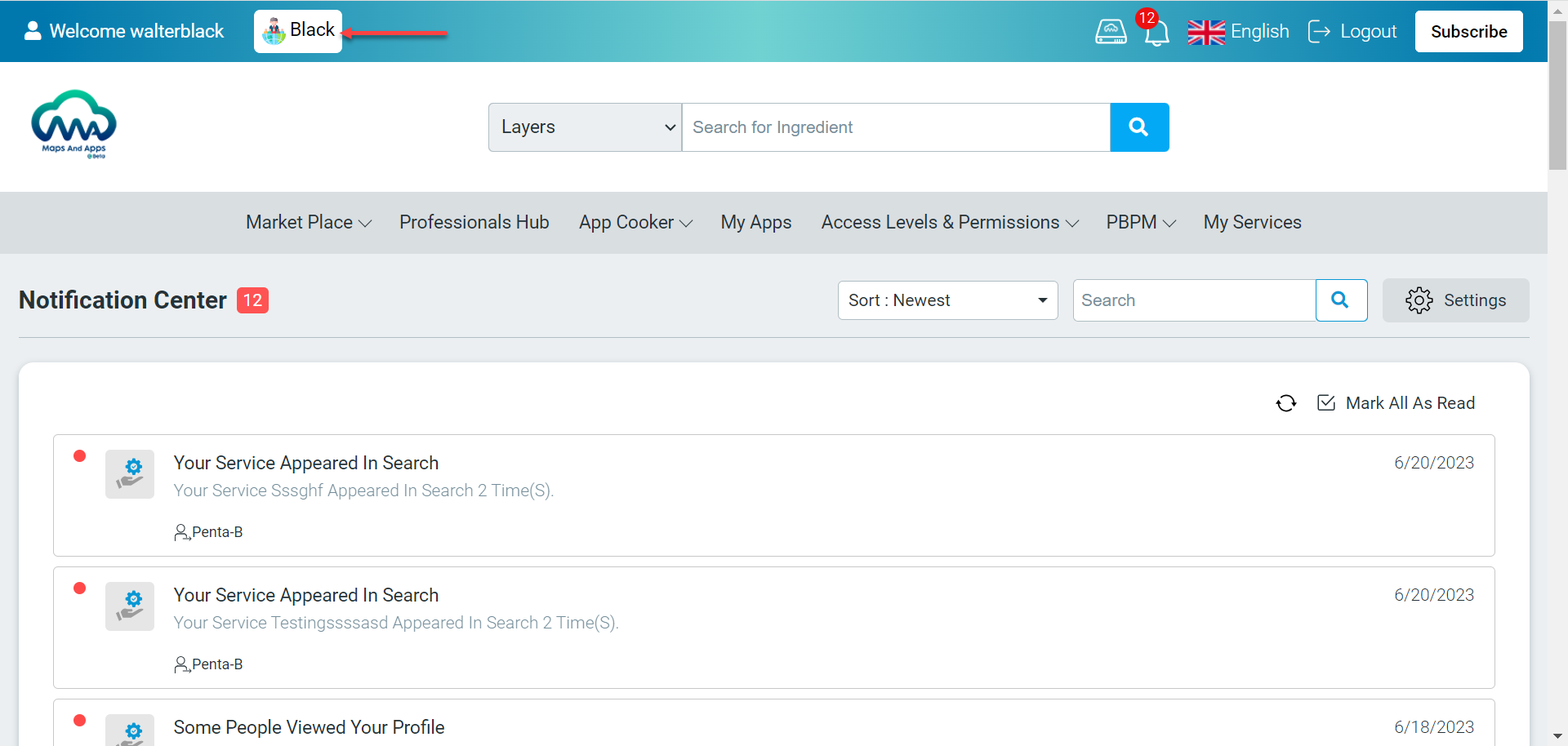Click the notification search magnifier button
1568x746 pixels.
click(x=1341, y=300)
